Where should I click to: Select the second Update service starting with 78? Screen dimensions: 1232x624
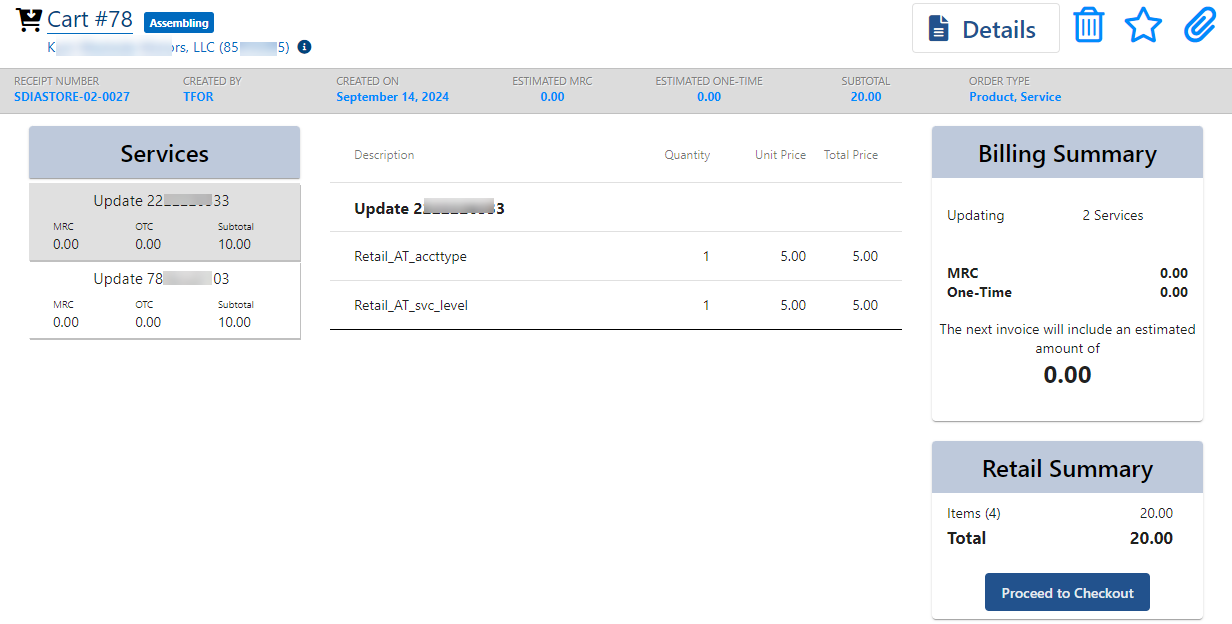164,299
